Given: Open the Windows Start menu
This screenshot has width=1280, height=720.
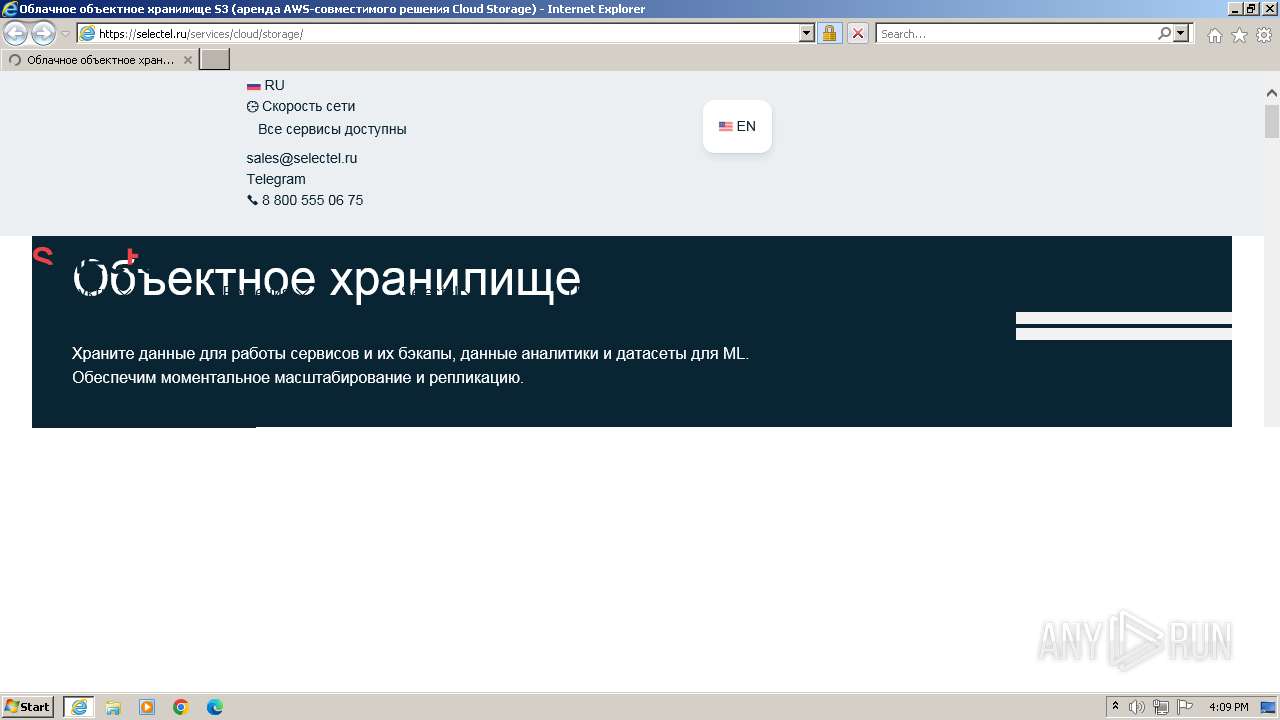Looking at the screenshot, I should 28,707.
